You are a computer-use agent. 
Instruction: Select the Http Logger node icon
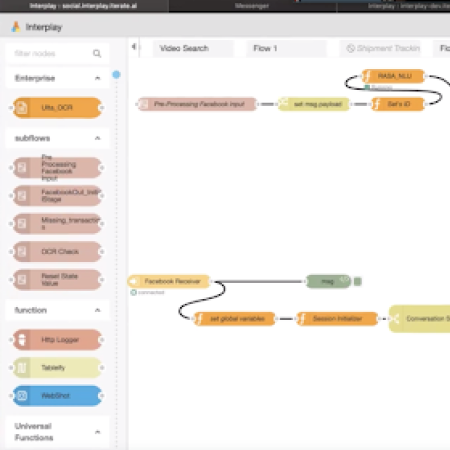[x=22, y=340]
